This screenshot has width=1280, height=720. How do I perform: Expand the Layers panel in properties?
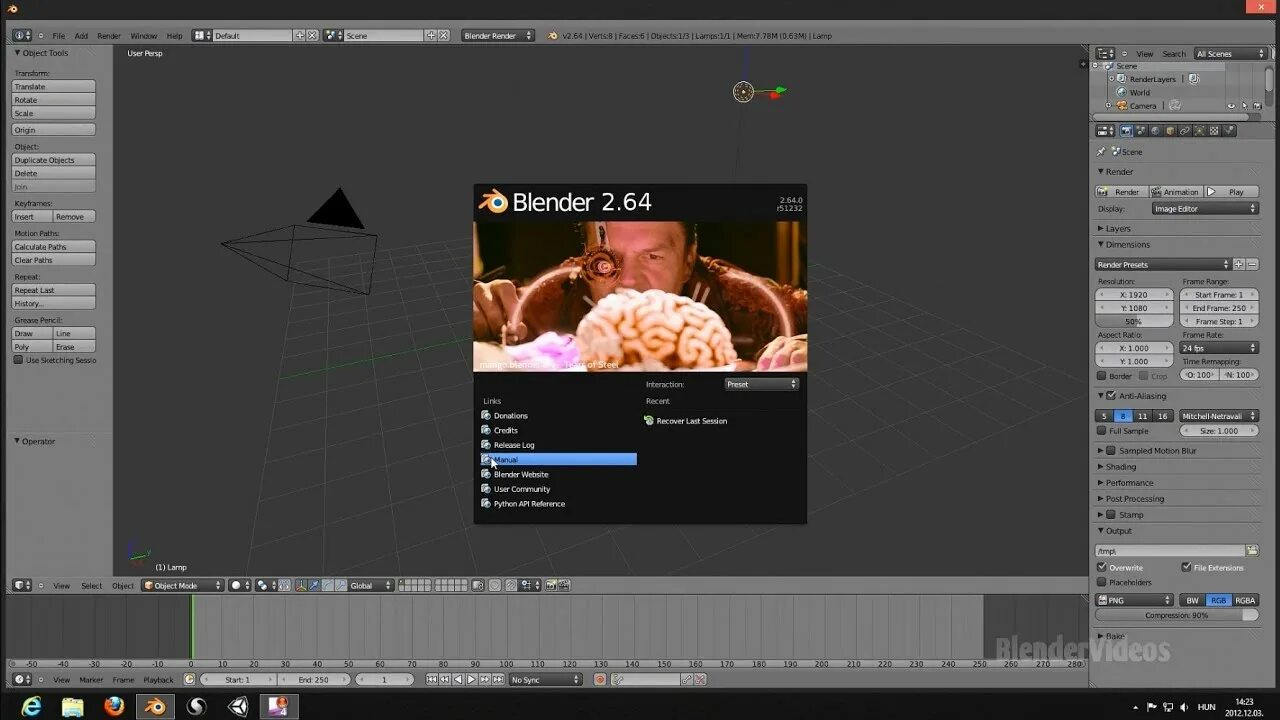click(1118, 228)
